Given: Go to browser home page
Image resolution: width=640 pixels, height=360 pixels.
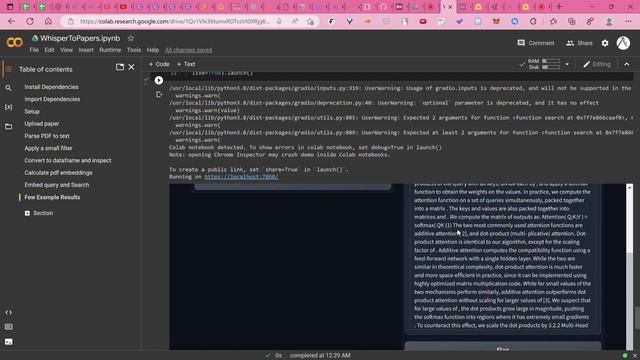Looking at the screenshot, I should (x=48, y=21).
